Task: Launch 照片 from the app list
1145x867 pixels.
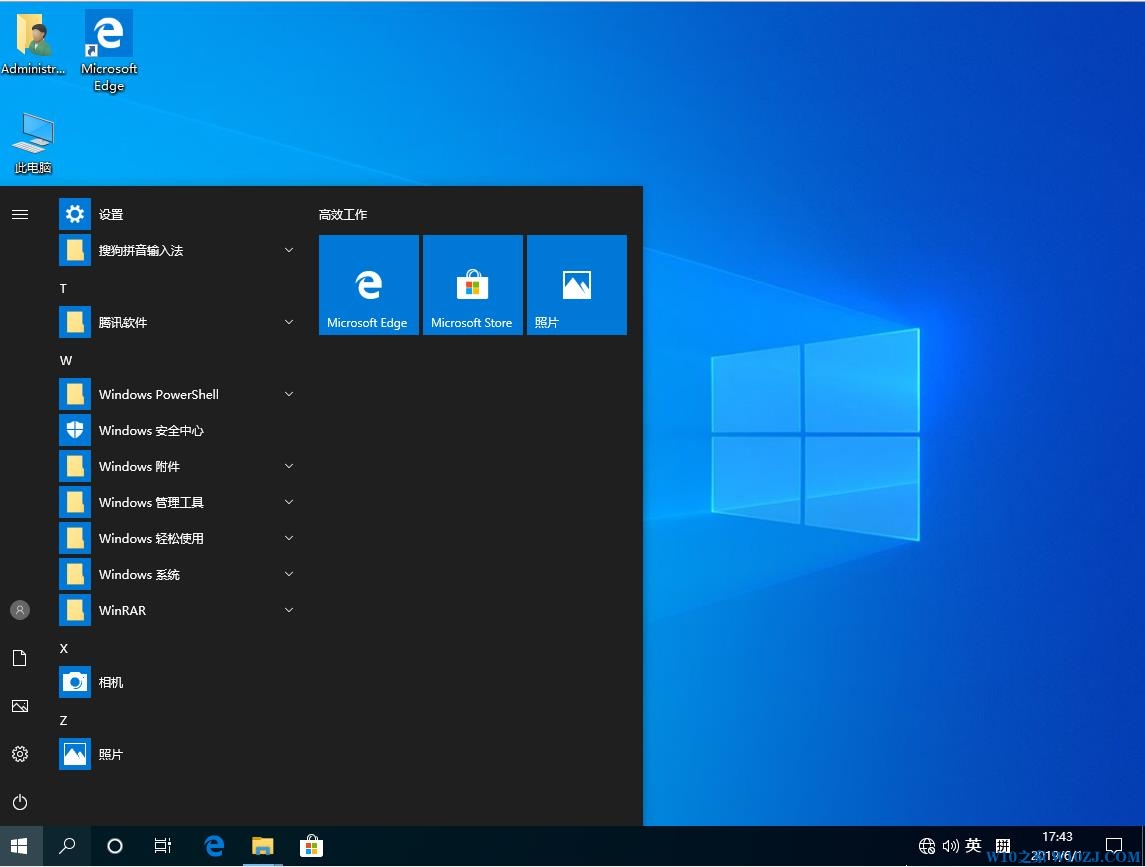Action: pyautogui.click(x=179, y=755)
